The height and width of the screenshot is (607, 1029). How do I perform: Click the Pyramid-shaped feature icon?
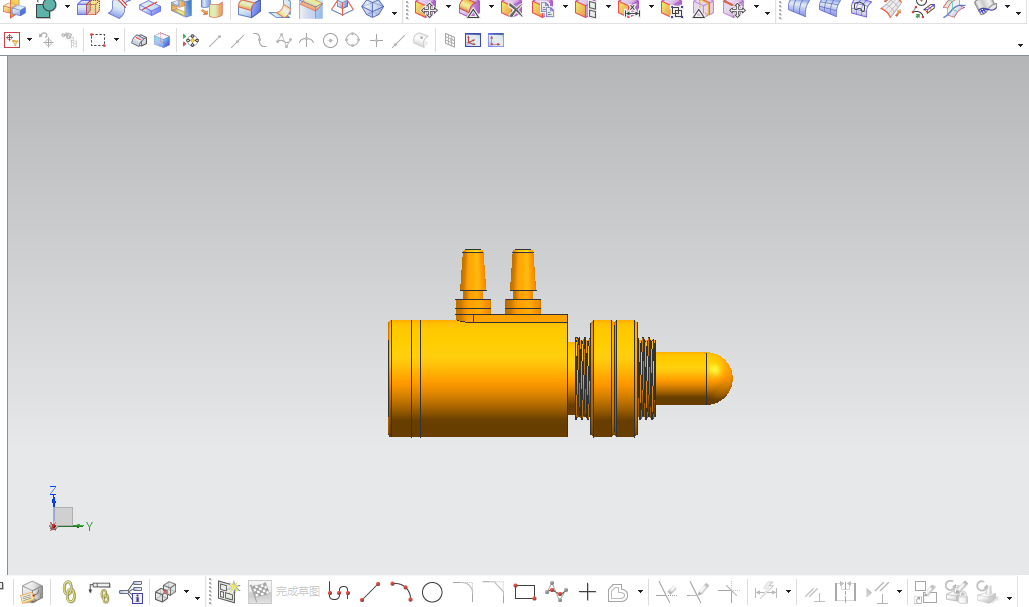click(342, 9)
